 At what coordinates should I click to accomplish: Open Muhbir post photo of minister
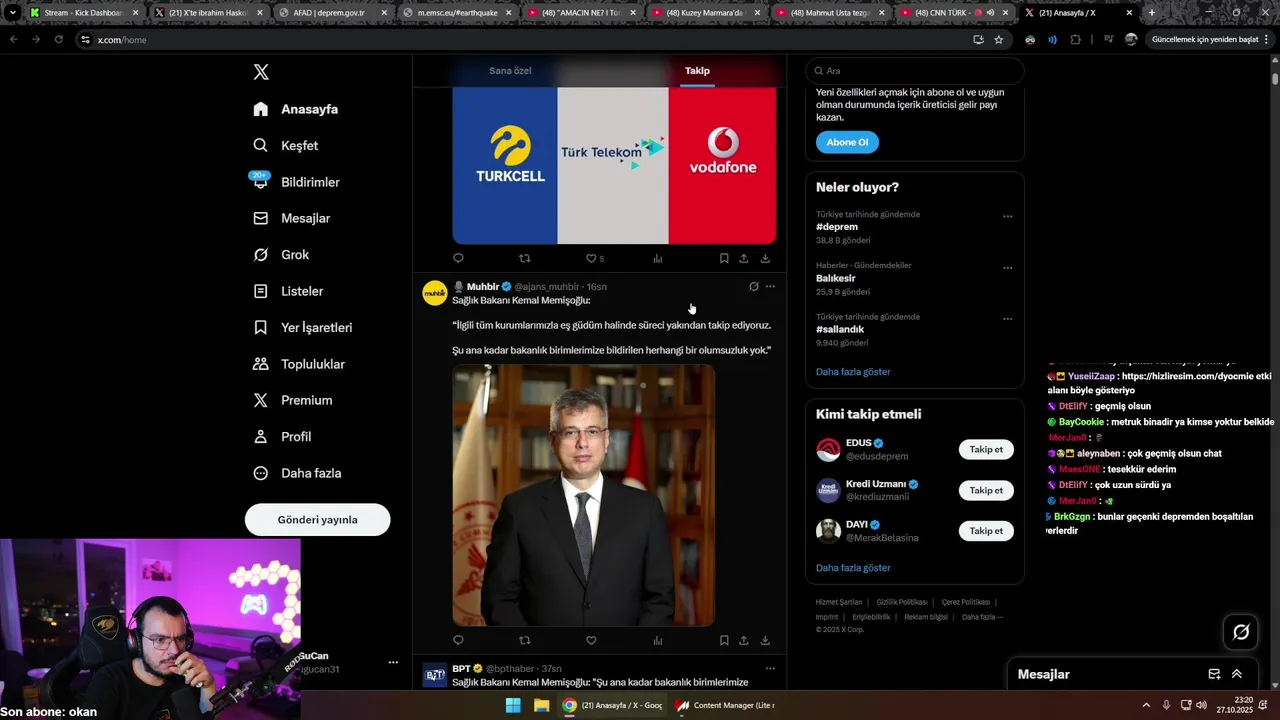583,495
